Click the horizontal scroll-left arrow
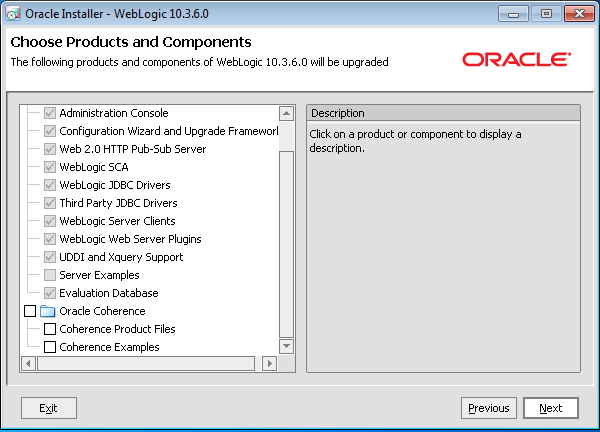600x432 pixels. coord(28,364)
